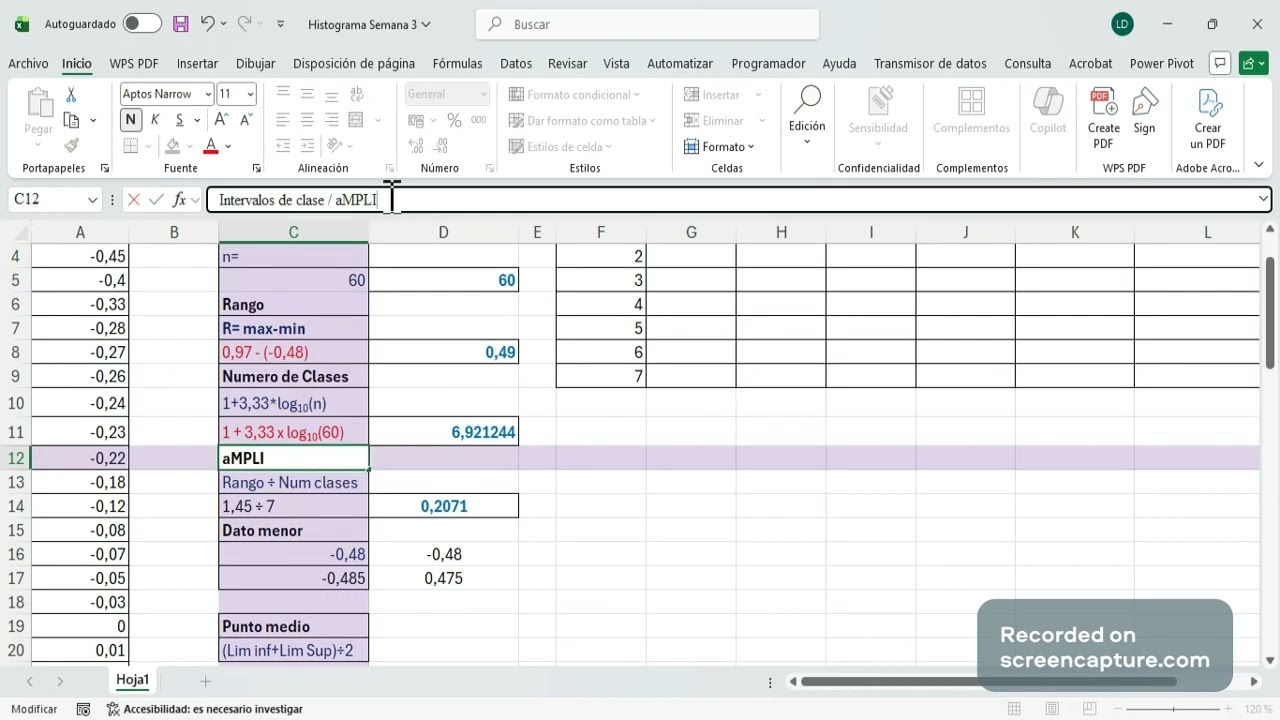Screen dimensions: 1280x720
Task: Click the Cut scissors icon
Action: (71, 94)
